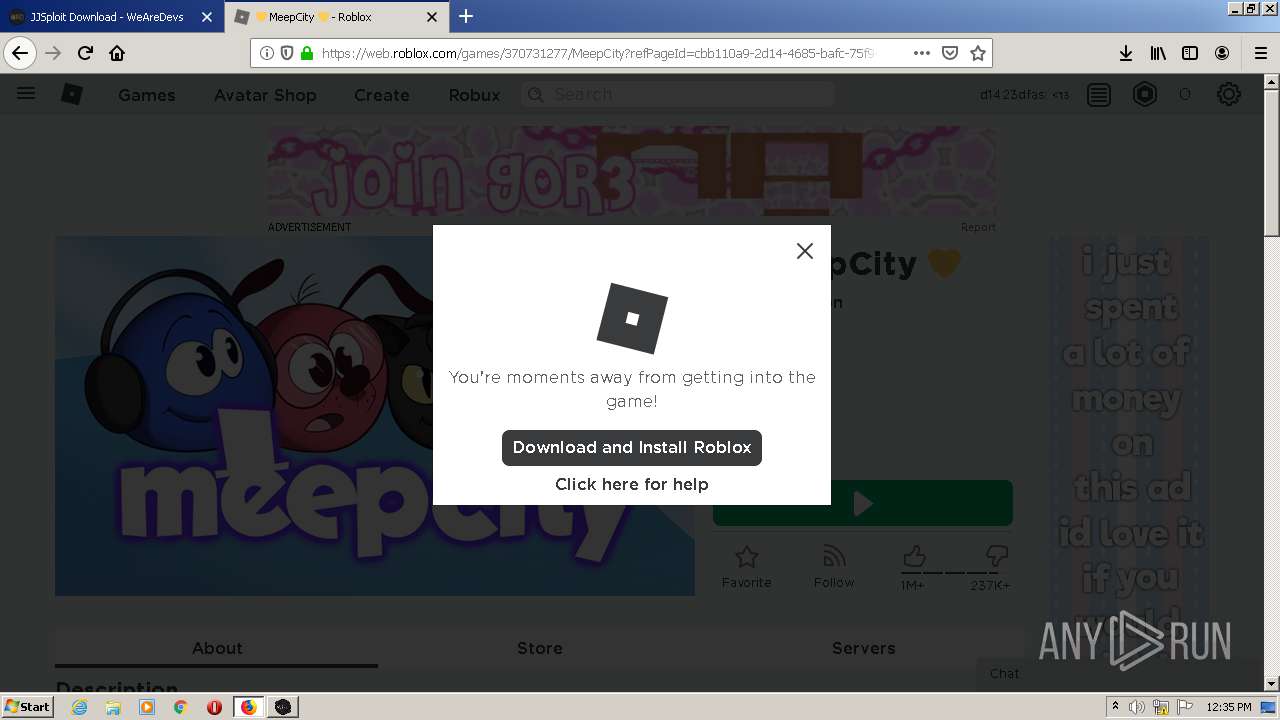Image resolution: width=1280 pixels, height=720 pixels.
Task: Close the JJSploit Download tab
Action: click(x=207, y=17)
